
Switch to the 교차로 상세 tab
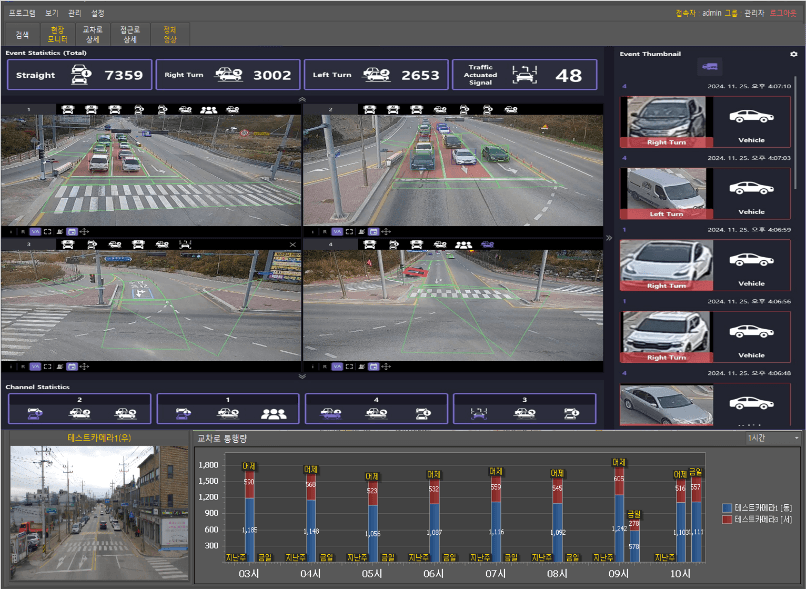coord(93,34)
